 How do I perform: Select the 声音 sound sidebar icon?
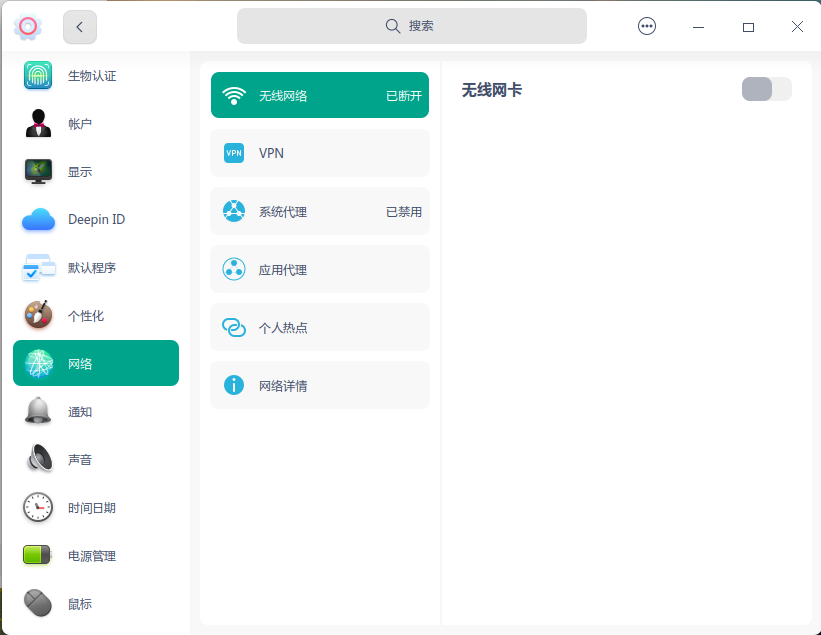37,459
